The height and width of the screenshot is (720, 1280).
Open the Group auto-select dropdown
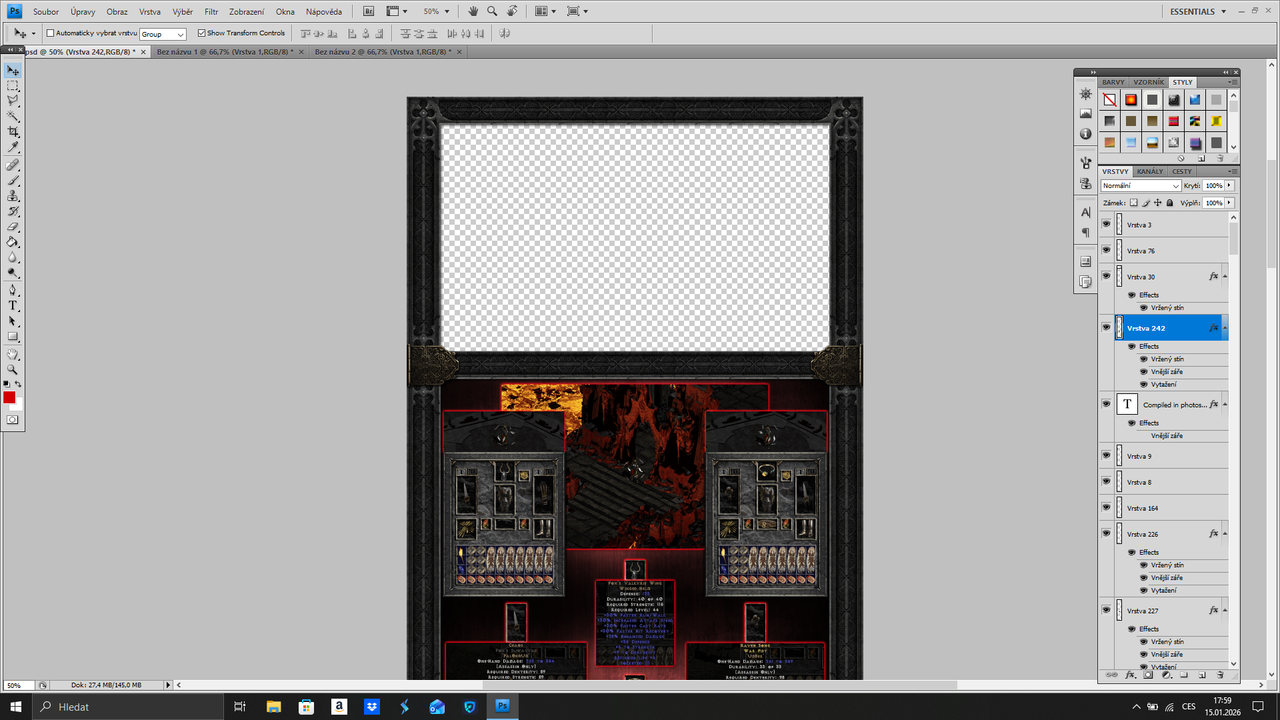coord(163,34)
